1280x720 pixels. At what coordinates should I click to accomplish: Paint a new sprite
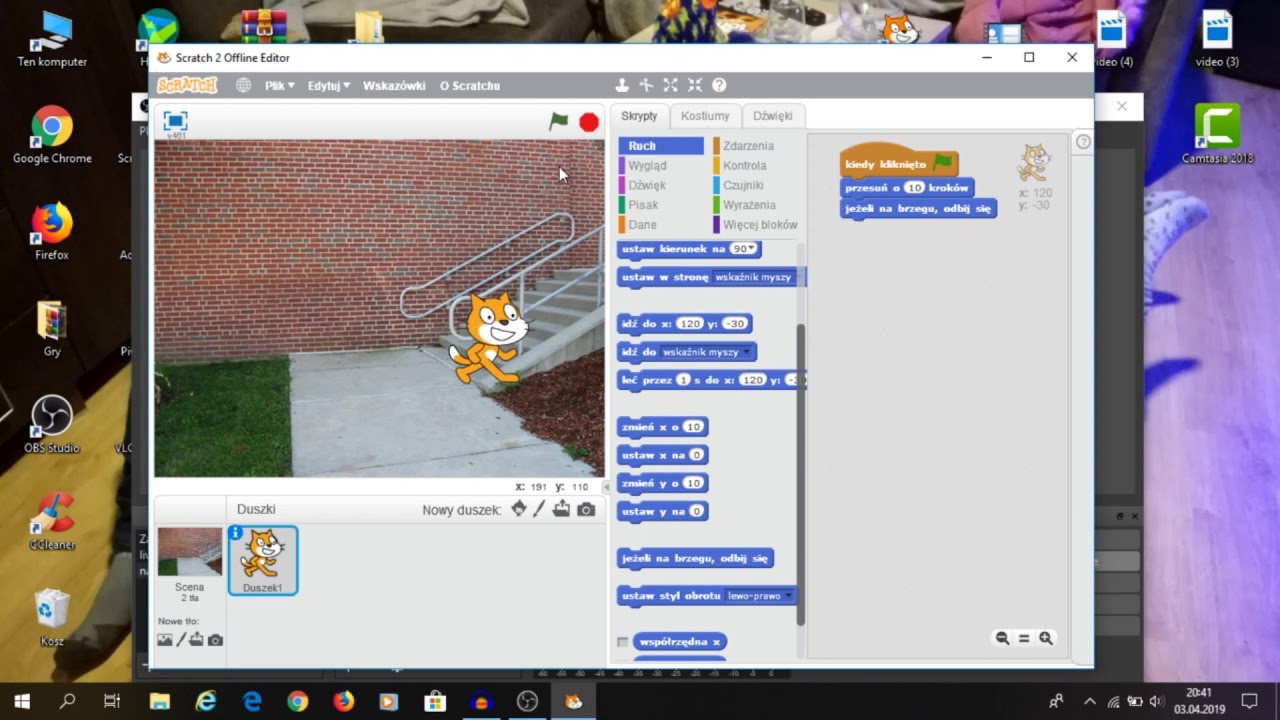pos(539,509)
